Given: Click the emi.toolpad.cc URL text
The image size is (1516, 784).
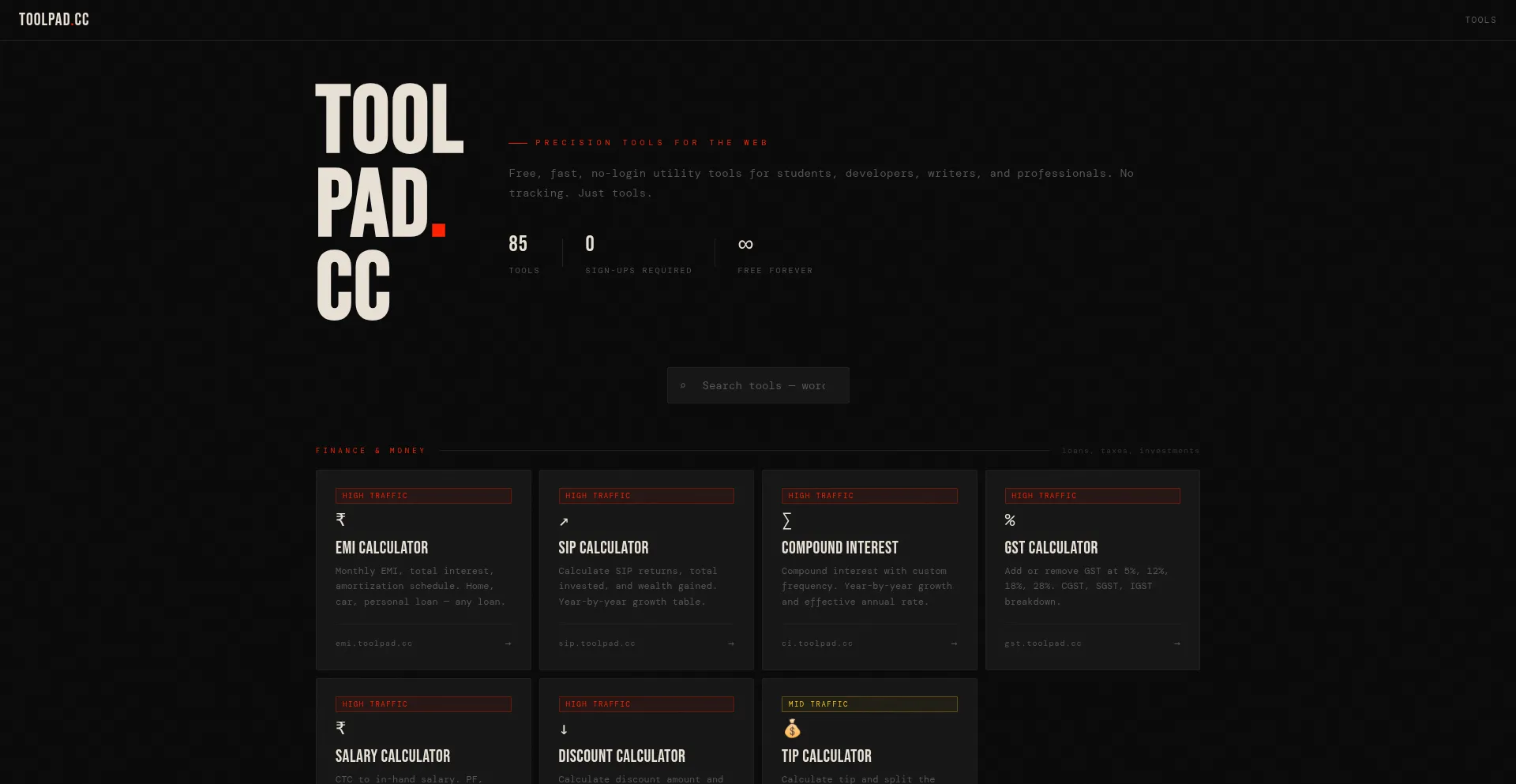Looking at the screenshot, I should (x=373, y=643).
